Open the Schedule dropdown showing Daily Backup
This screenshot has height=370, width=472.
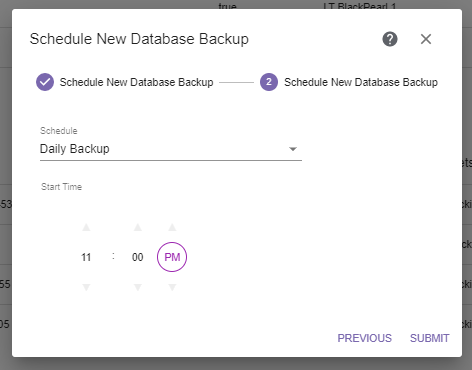coord(171,149)
